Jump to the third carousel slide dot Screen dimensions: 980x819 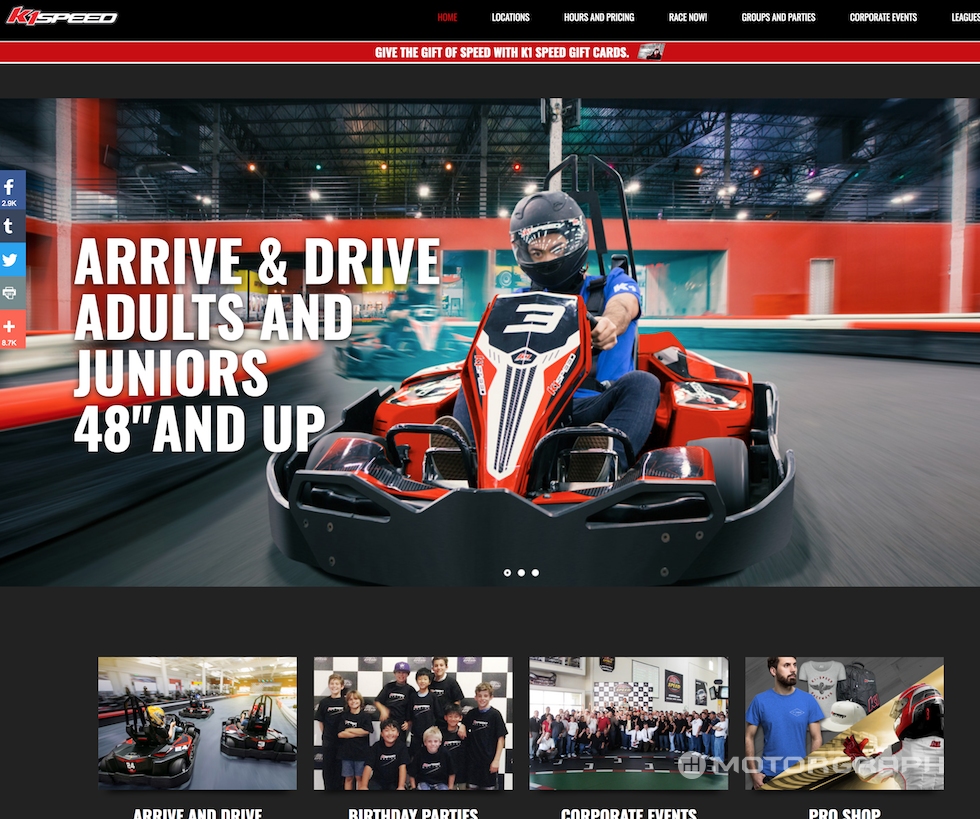tap(535, 573)
